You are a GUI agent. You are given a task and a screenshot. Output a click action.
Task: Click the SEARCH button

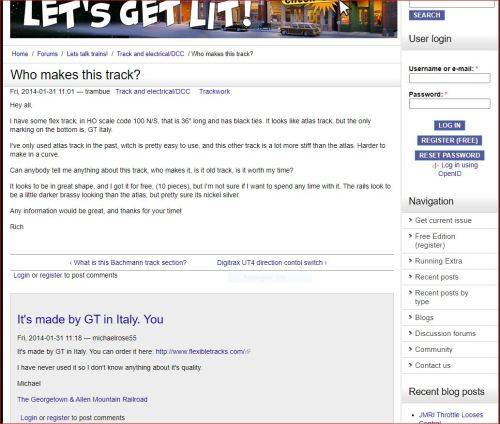click(x=427, y=15)
